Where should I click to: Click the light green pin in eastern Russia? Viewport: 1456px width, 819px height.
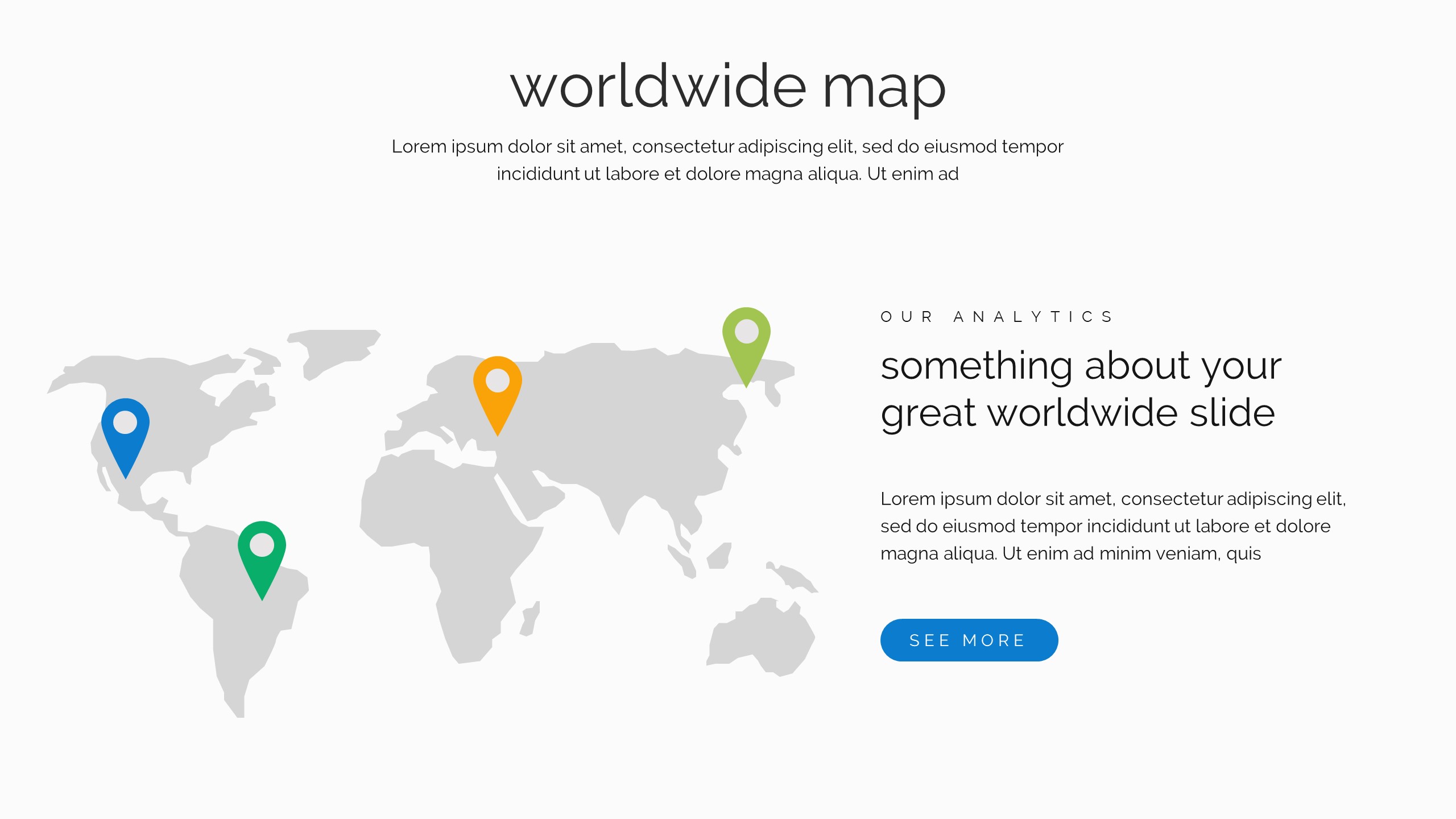(x=746, y=341)
